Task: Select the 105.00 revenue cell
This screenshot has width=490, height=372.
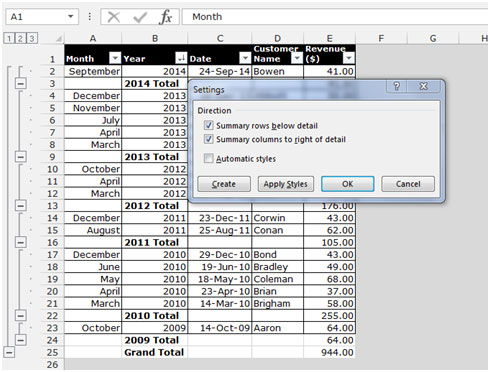Action: click(329, 242)
